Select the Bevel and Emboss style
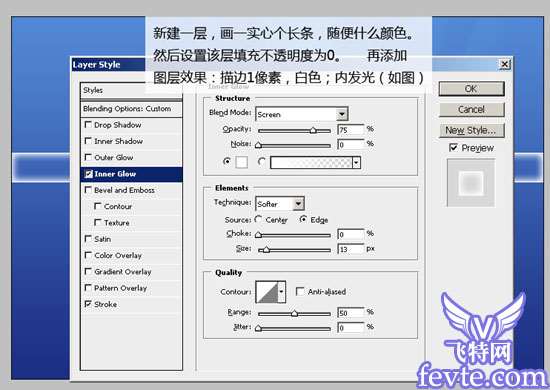The height and width of the screenshot is (390, 550). [124, 190]
